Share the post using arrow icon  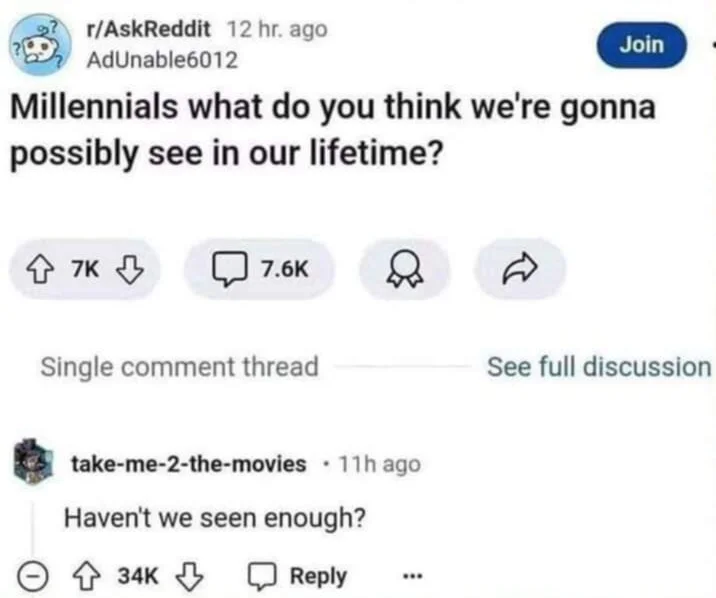pyautogui.click(x=519, y=269)
